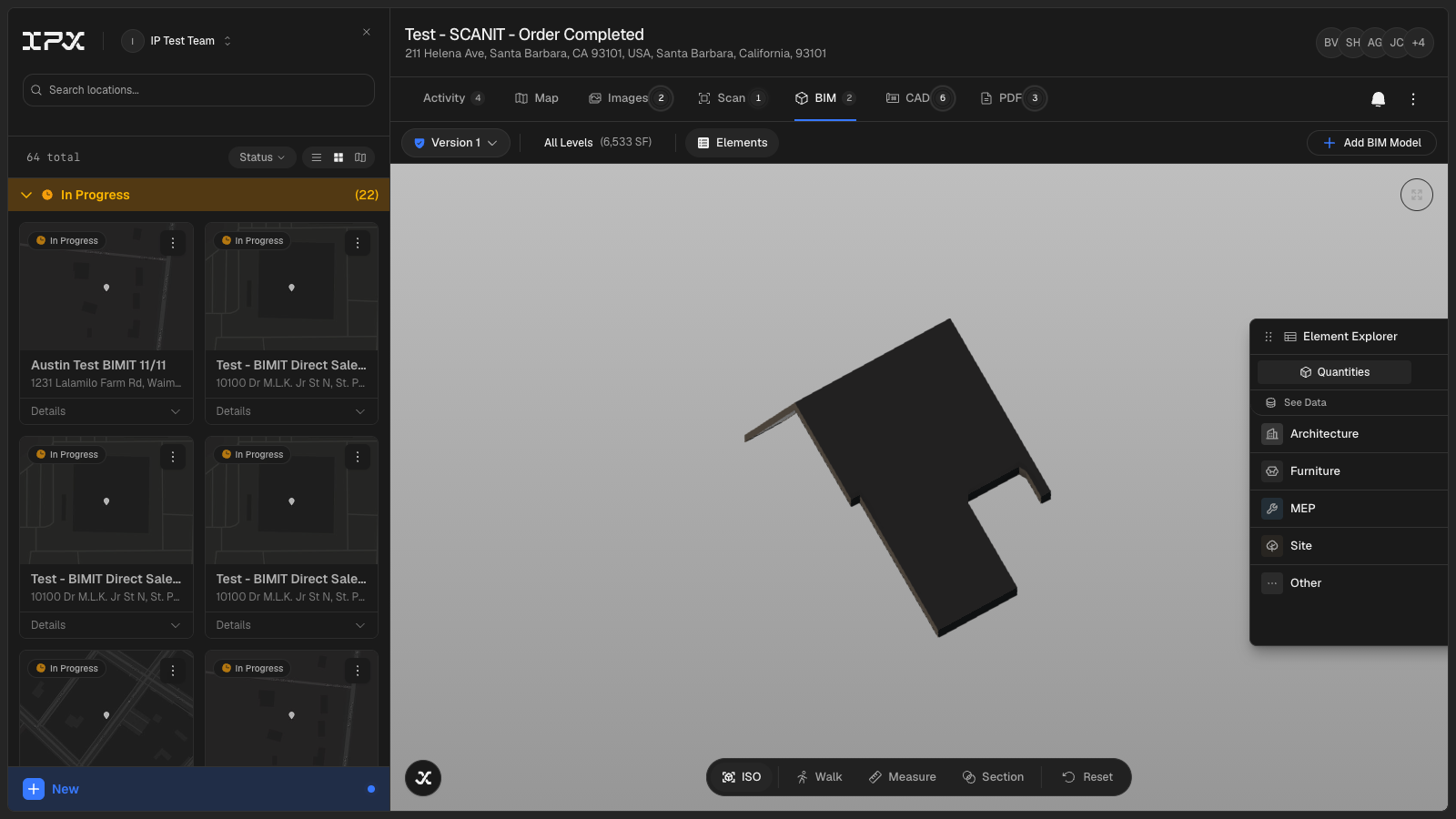Click the collaborator avatars group
This screenshot has width=1456, height=819.
pos(1375,43)
